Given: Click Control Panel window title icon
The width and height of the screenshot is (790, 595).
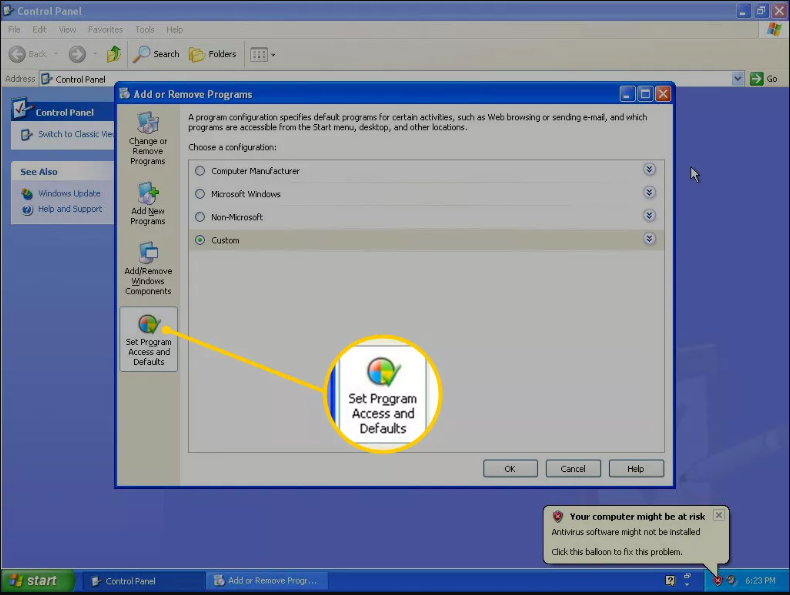Looking at the screenshot, I should (x=8, y=11).
